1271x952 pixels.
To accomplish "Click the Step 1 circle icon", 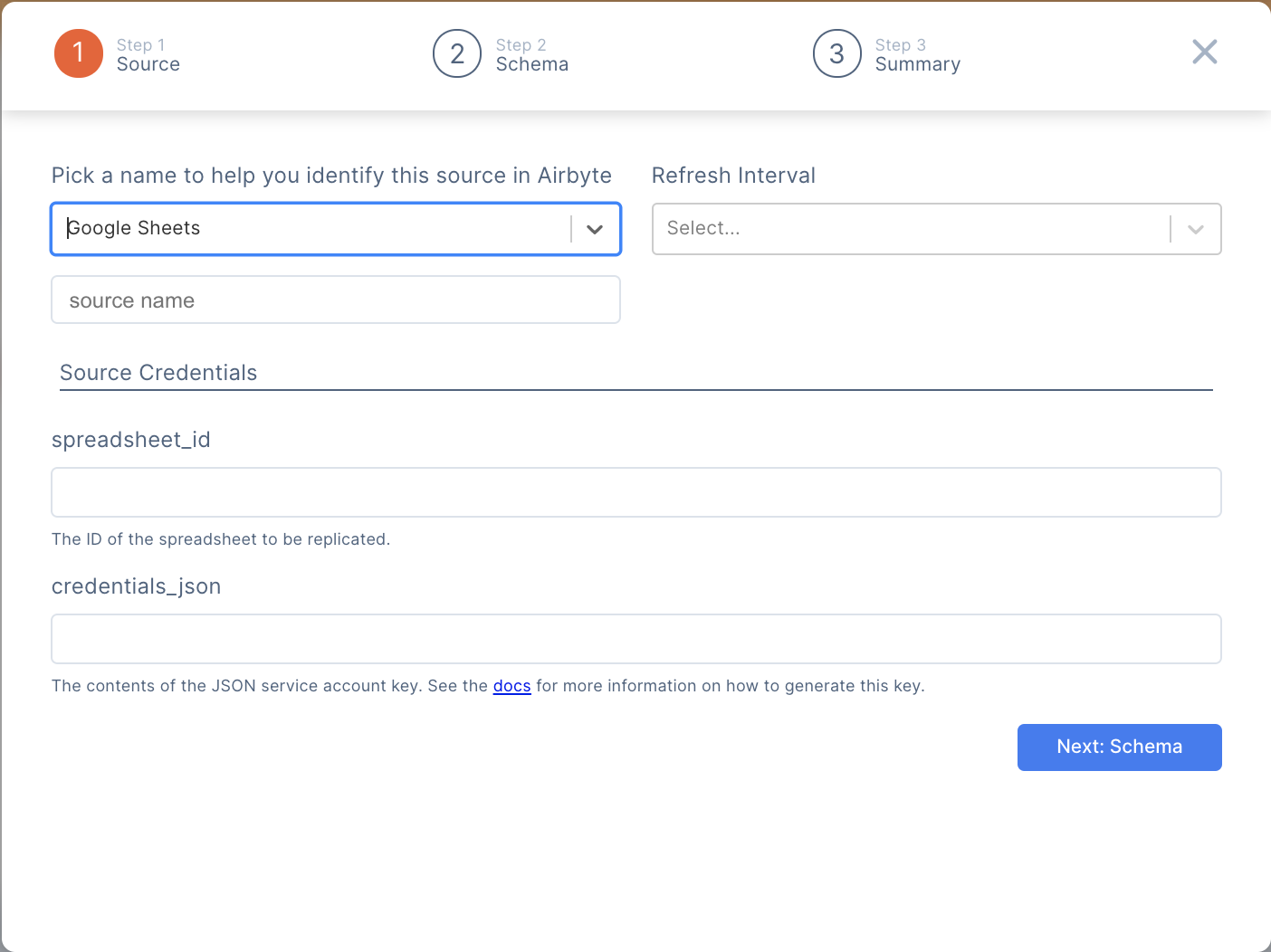I will coord(79,53).
